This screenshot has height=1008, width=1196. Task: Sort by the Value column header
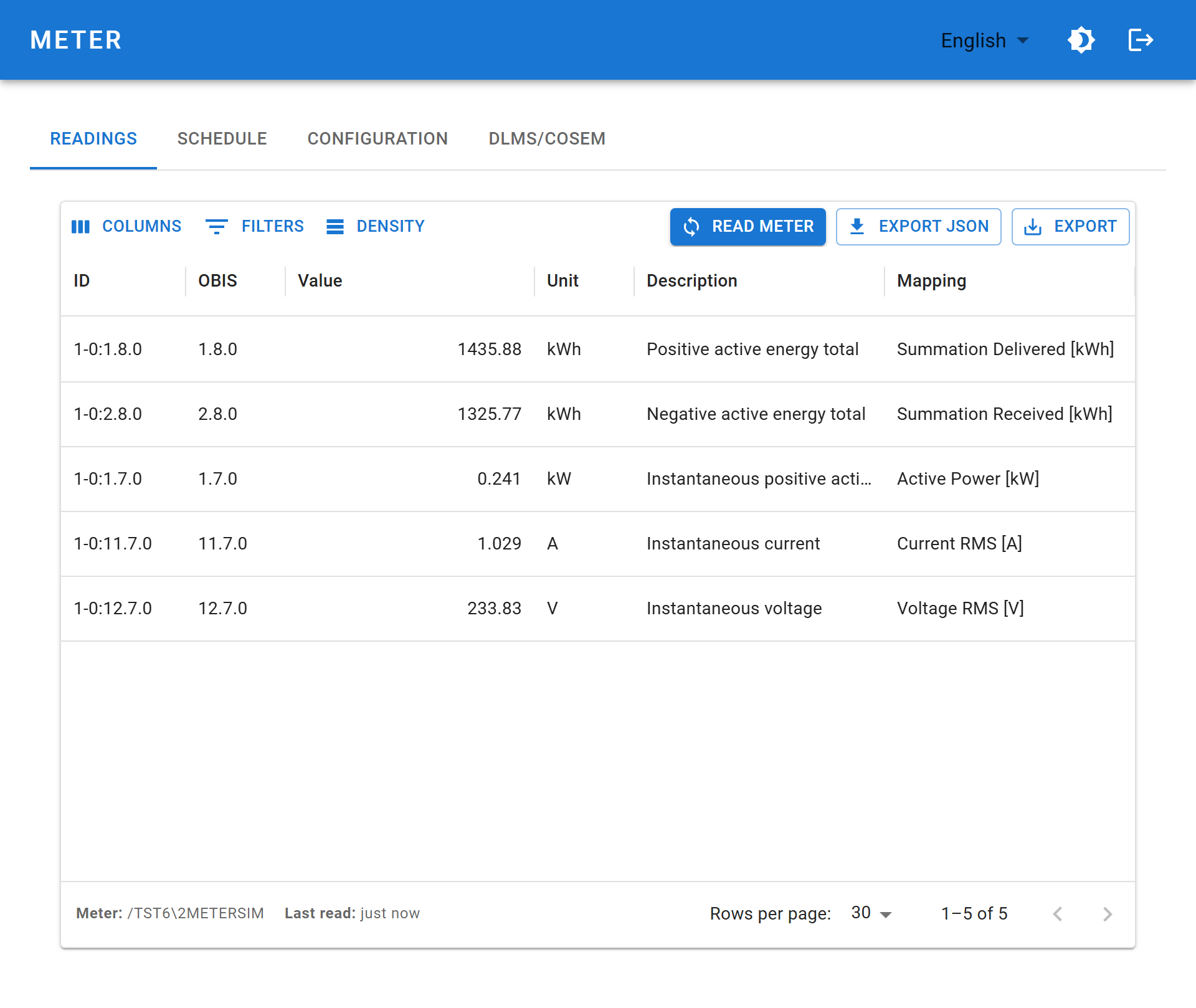click(320, 281)
